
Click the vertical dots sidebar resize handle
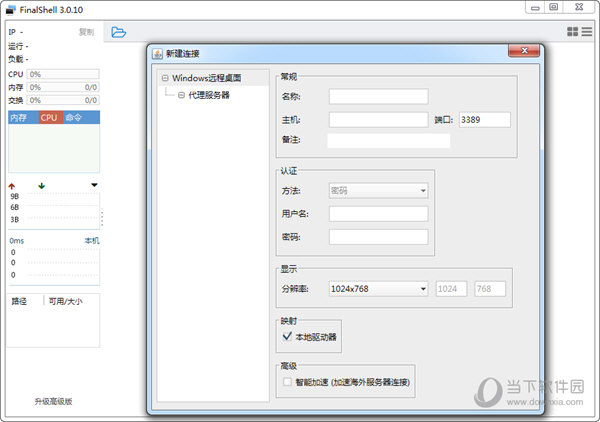tap(102, 217)
